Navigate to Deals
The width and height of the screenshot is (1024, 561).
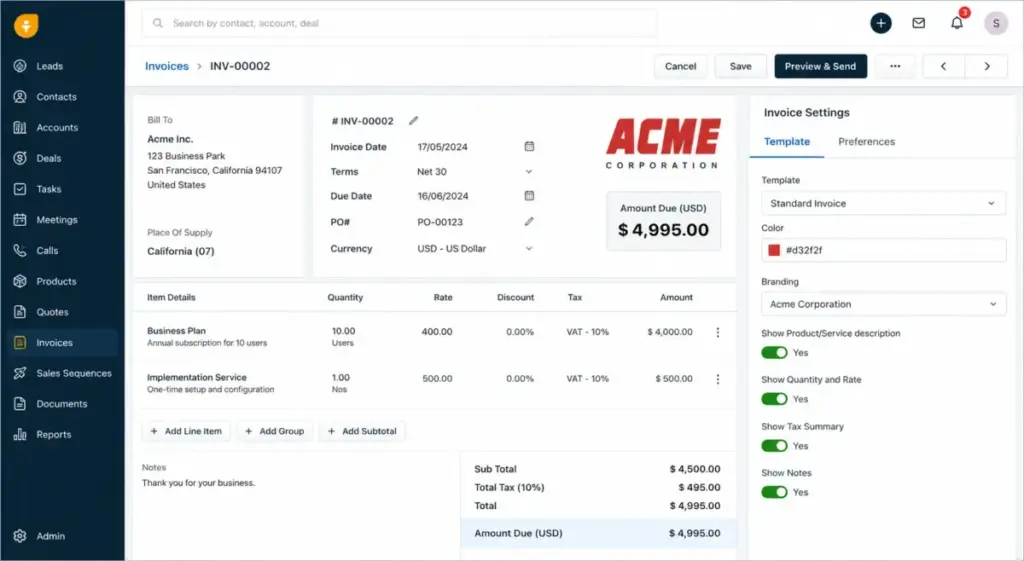point(48,158)
